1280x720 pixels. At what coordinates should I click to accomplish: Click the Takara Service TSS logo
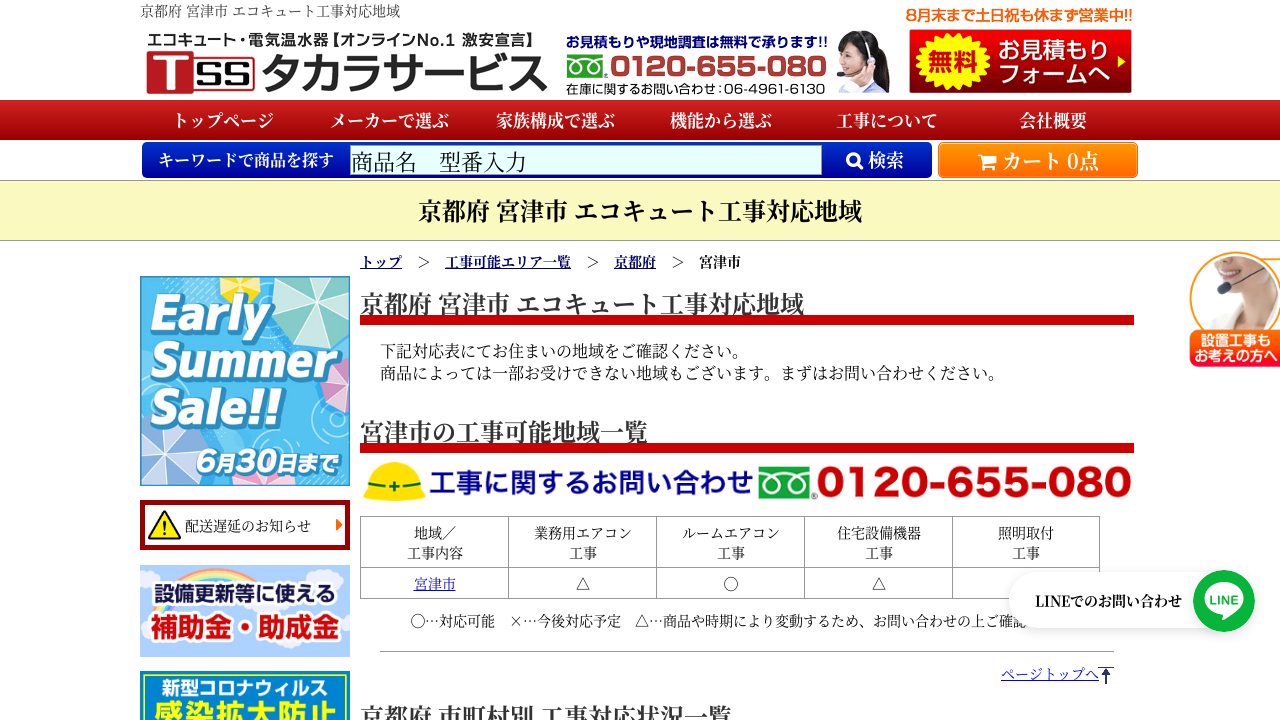pos(345,64)
